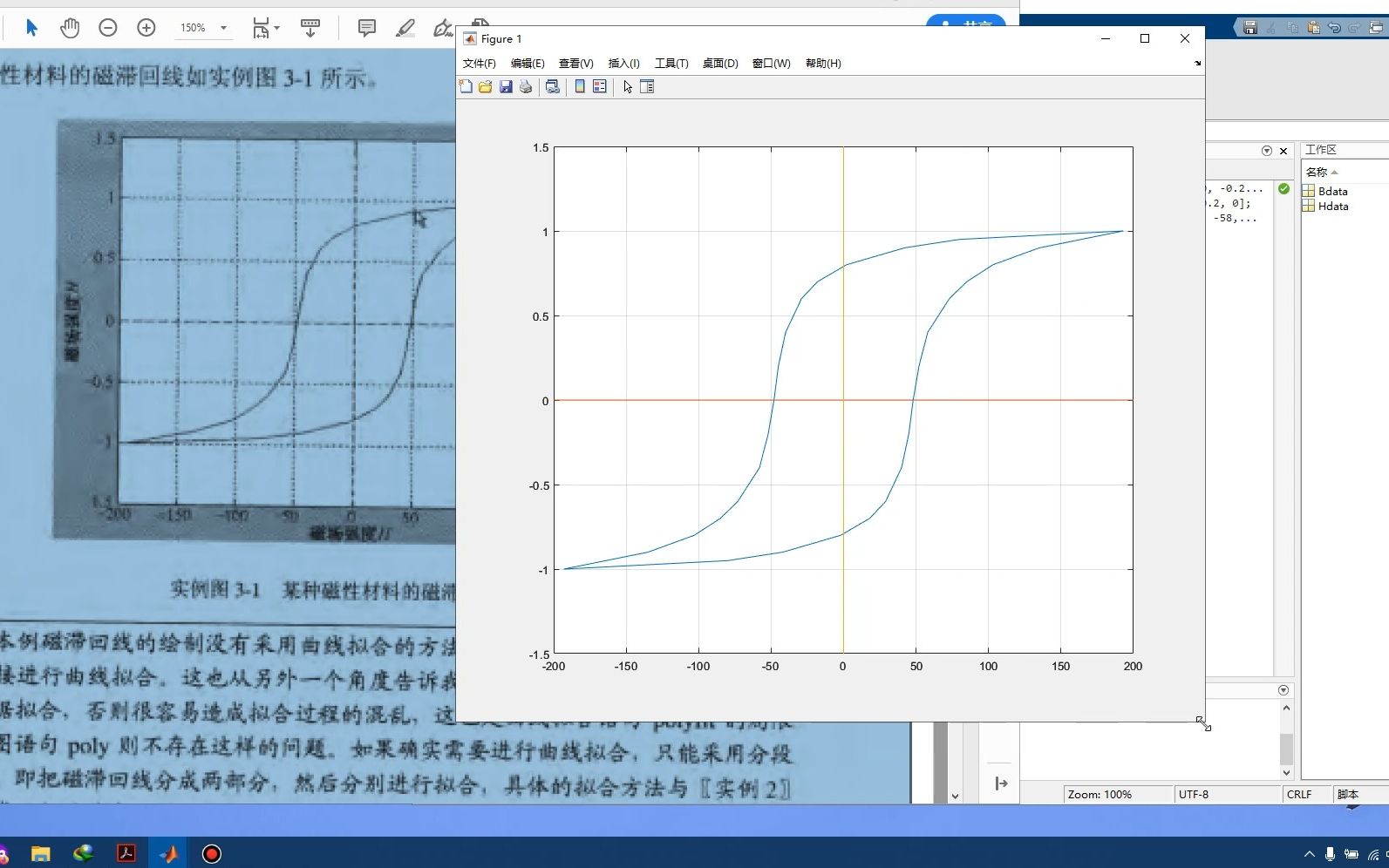Click the dock figure arrow below the close button

[1197, 63]
